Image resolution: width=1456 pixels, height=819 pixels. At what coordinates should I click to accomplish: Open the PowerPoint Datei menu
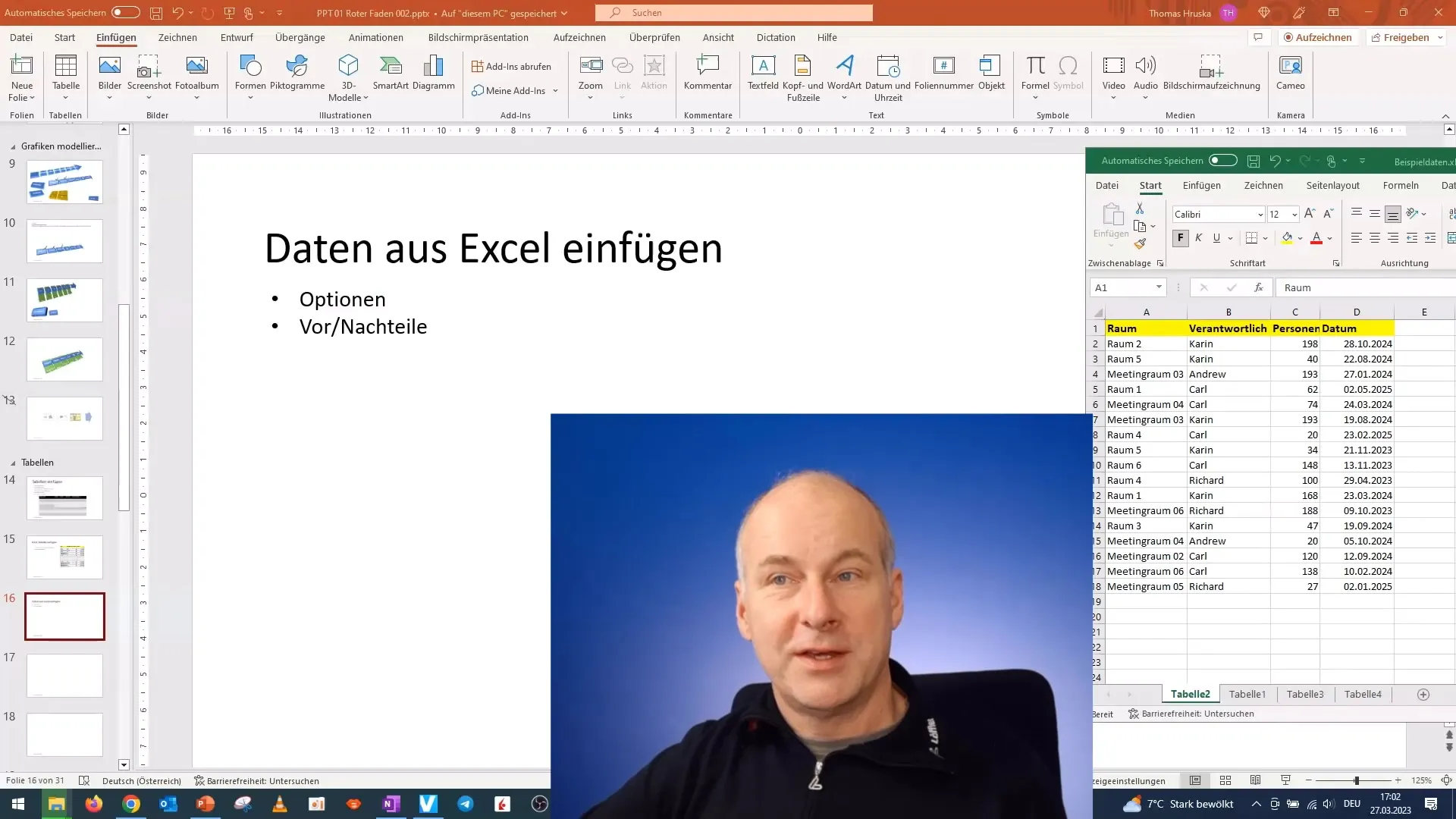(x=21, y=37)
